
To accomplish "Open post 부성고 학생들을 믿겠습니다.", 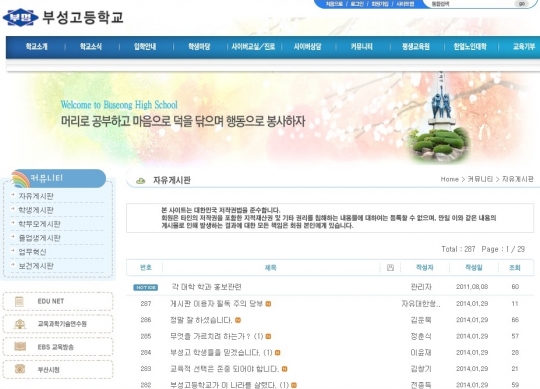I will tap(215, 353).
